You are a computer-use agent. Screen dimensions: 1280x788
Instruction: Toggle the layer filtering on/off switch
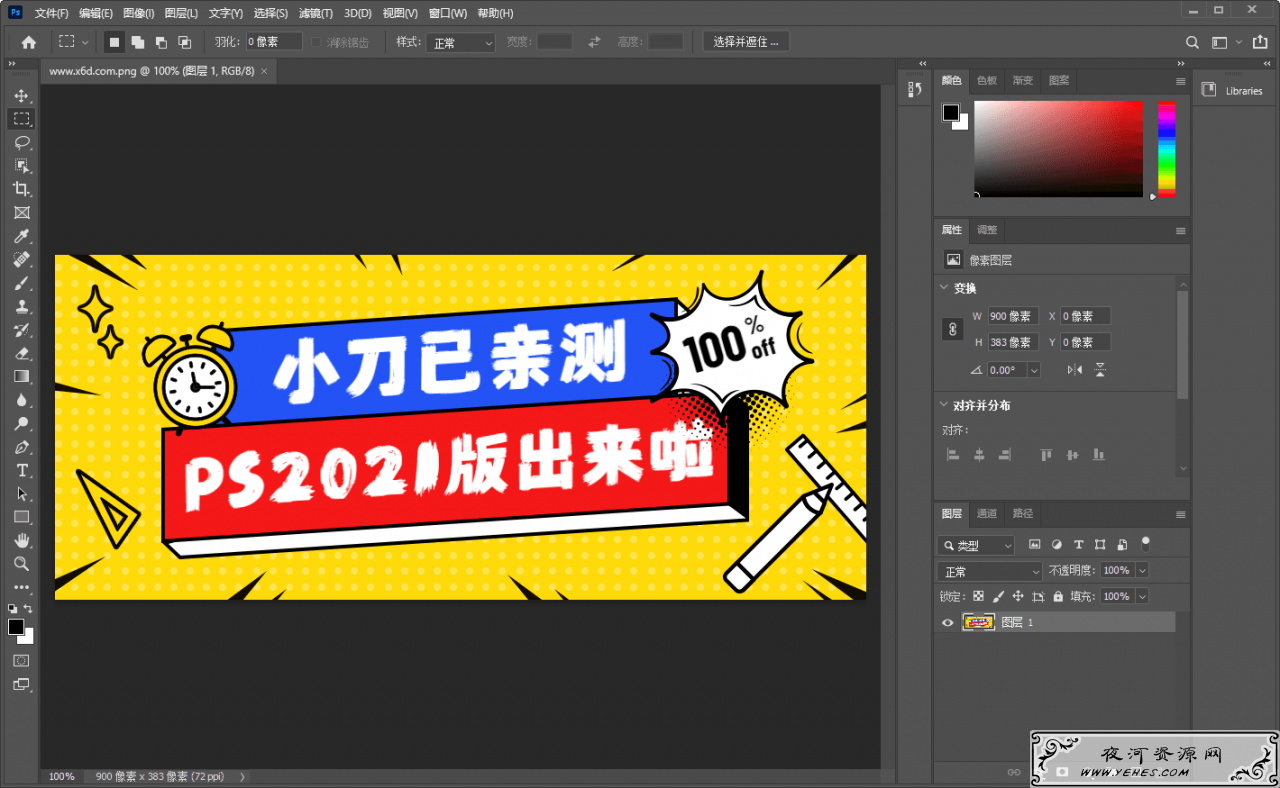pyautogui.click(x=1146, y=543)
